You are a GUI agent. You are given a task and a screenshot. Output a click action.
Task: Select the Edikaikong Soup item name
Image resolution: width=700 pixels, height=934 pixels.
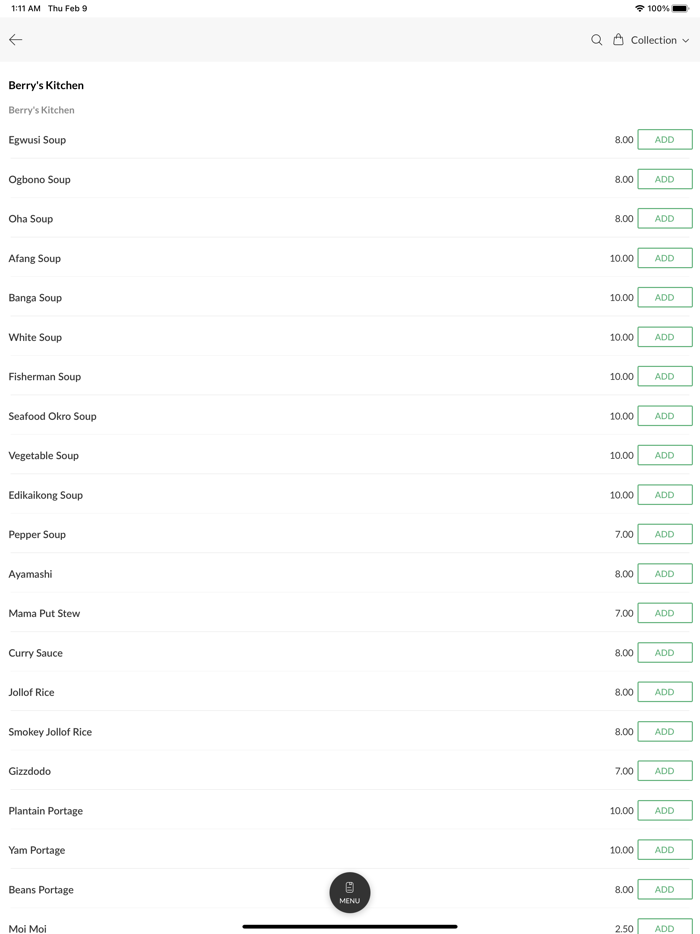(46, 495)
